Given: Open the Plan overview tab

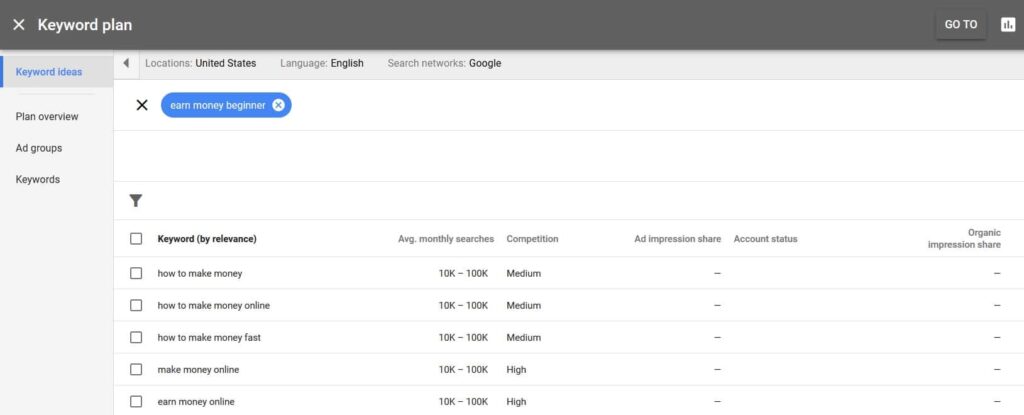Looking at the screenshot, I should coord(47,116).
